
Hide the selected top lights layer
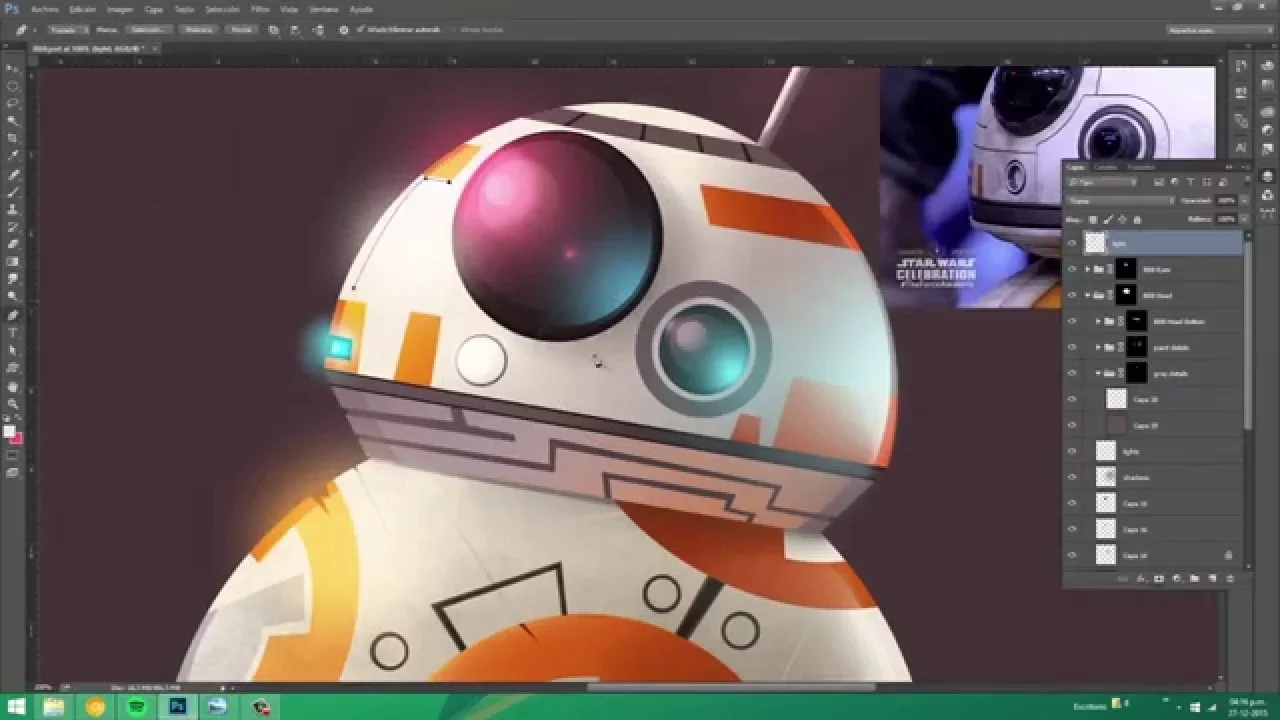click(x=1072, y=243)
